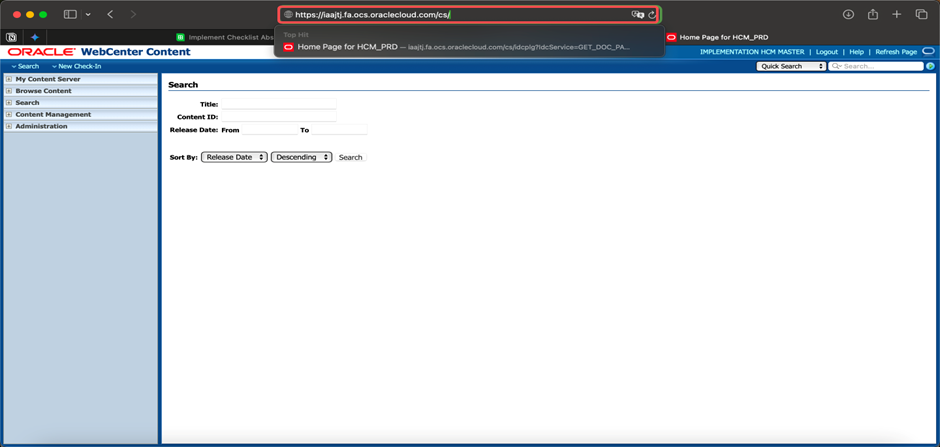Open a new tab with plus icon
The height and width of the screenshot is (447, 940).
[897, 15]
